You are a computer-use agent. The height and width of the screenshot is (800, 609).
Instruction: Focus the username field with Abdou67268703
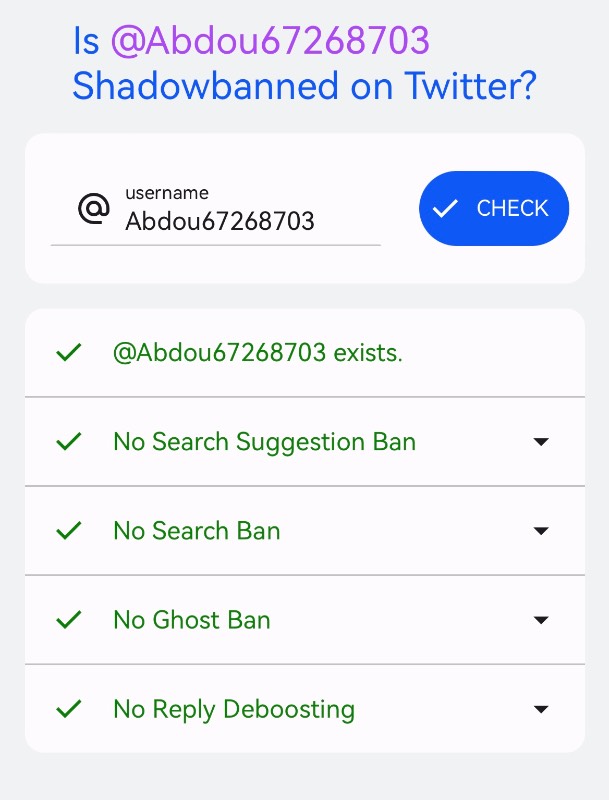point(216,213)
